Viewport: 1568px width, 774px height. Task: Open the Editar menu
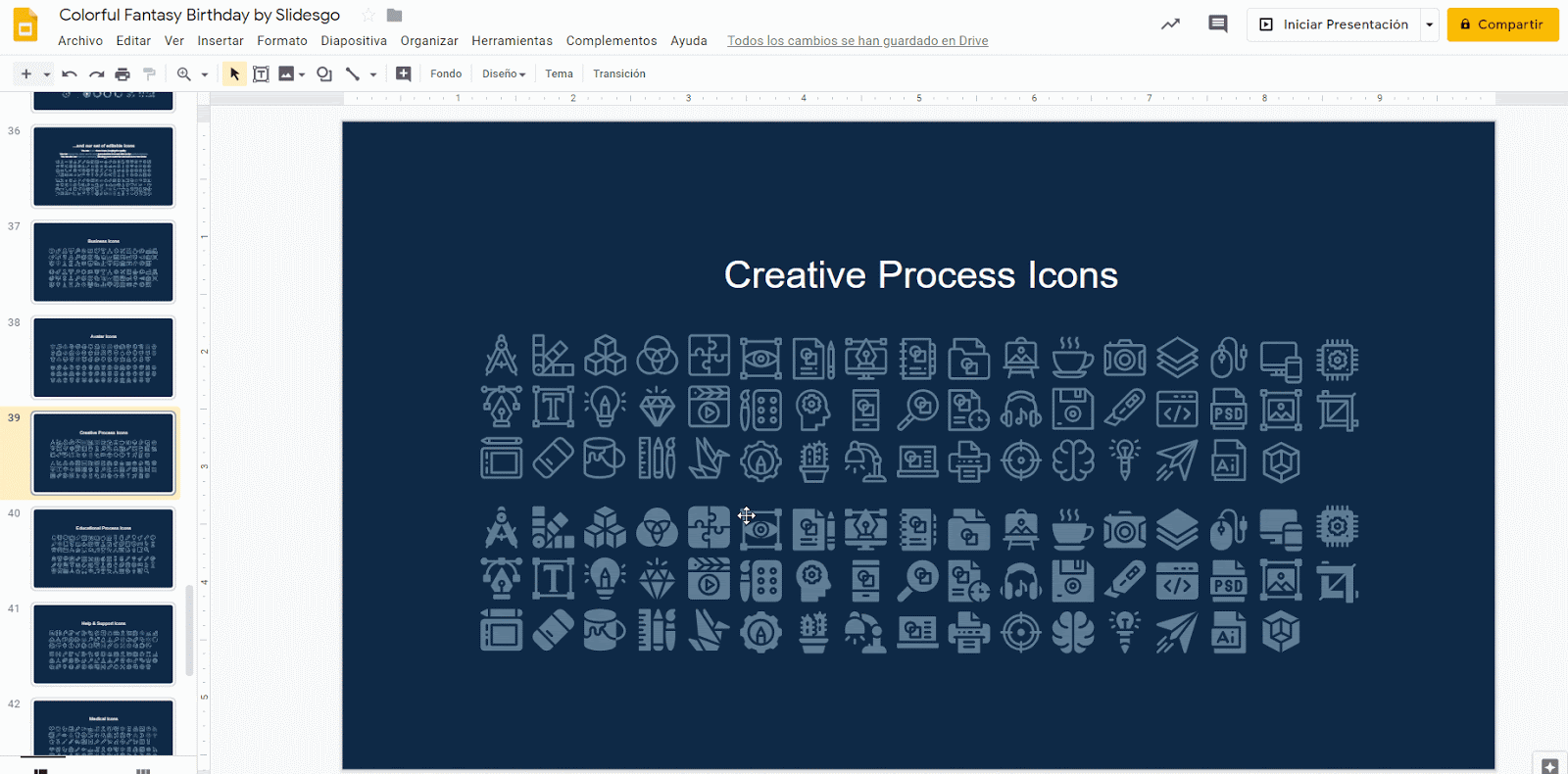(x=133, y=41)
